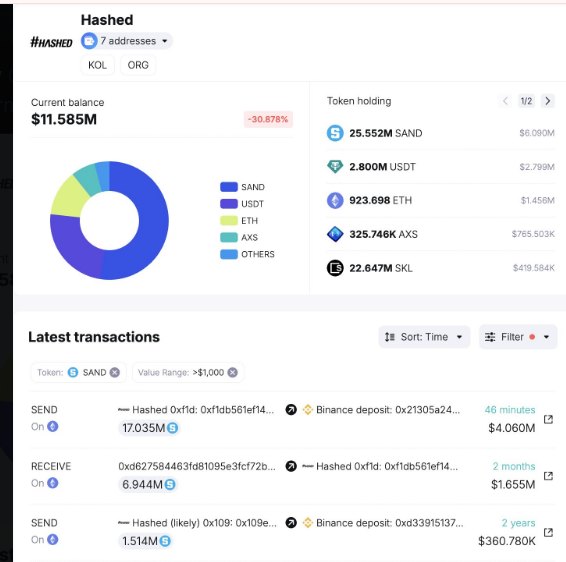Click the USDT token icon in holdings
This screenshot has width=566, height=562.
tap(335, 166)
